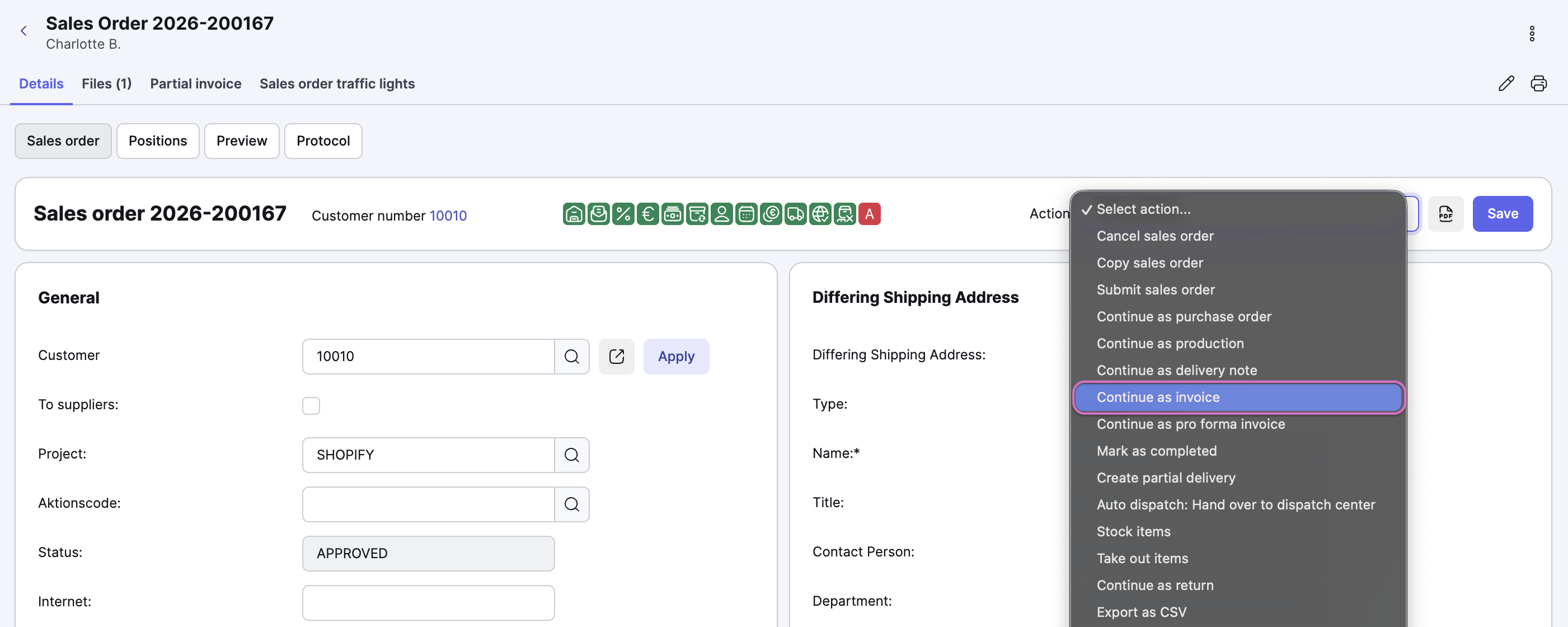1568x627 pixels.
Task: Choose Copy sales order action
Action: tap(1238, 263)
